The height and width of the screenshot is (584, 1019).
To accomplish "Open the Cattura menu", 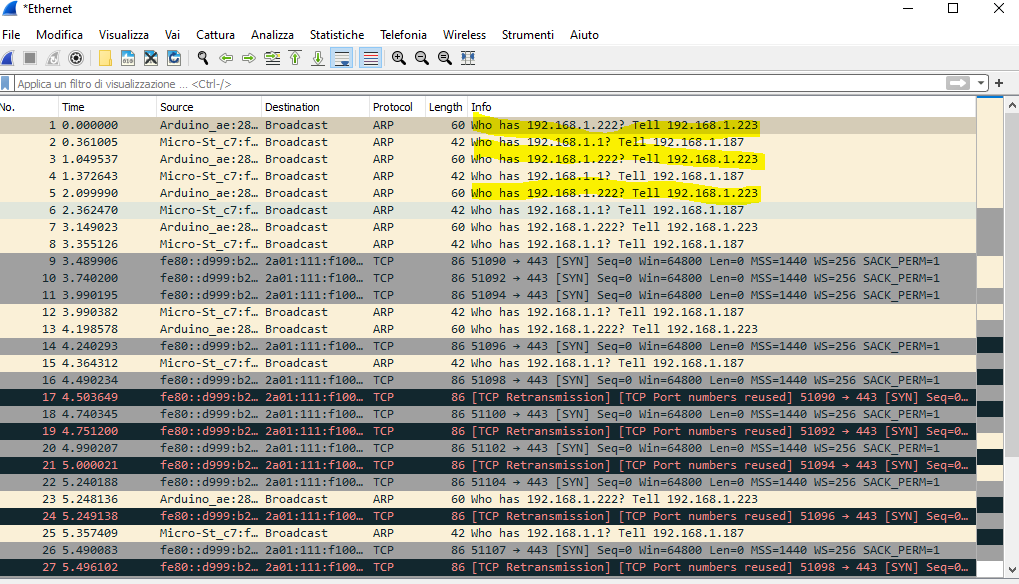I will [x=216, y=35].
